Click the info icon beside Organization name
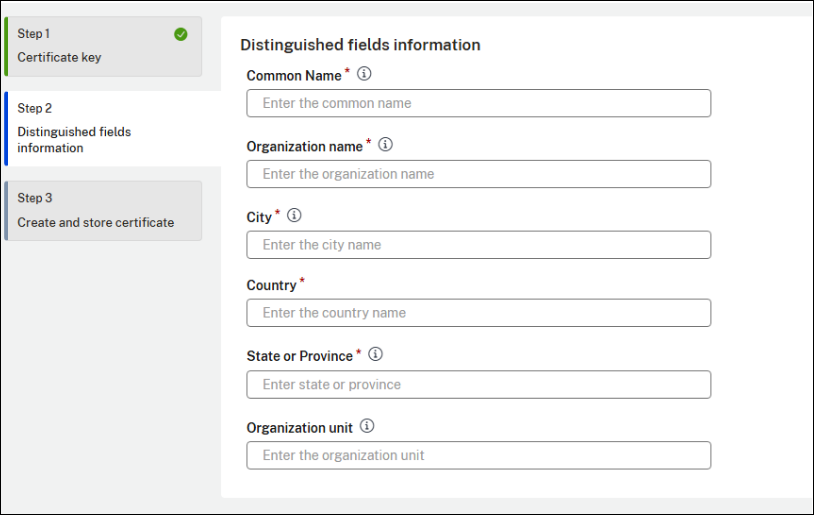Screen dimensions: 814x515 pos(386,145)
